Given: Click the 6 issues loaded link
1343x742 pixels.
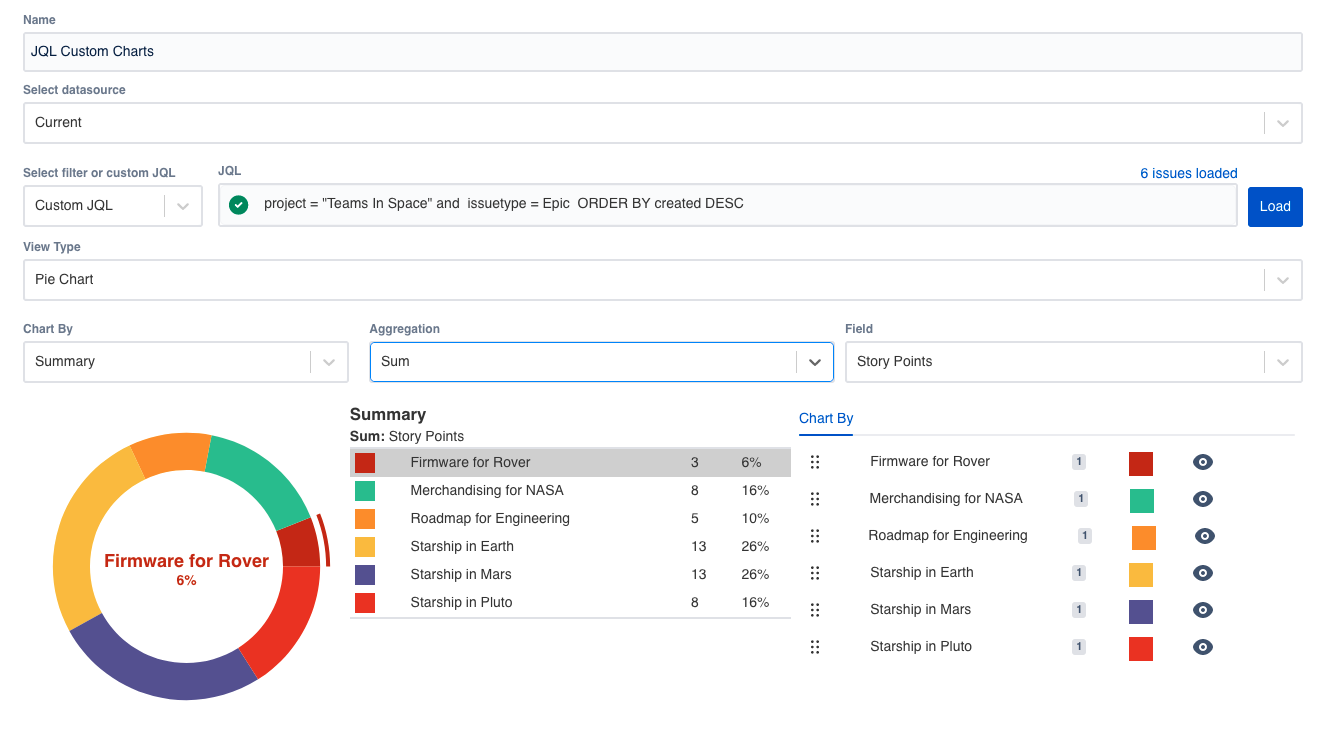Looking at the screenshot, I should pos(1189,173).
